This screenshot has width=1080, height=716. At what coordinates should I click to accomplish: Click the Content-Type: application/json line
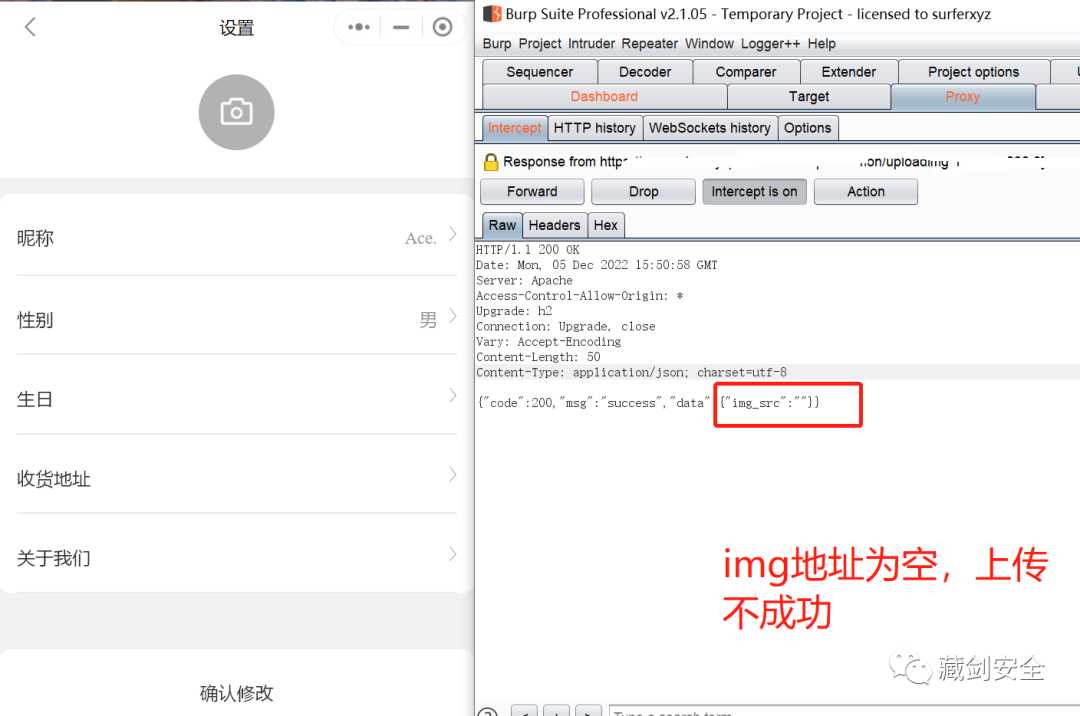pyautogui.click(x=631, y=372)
